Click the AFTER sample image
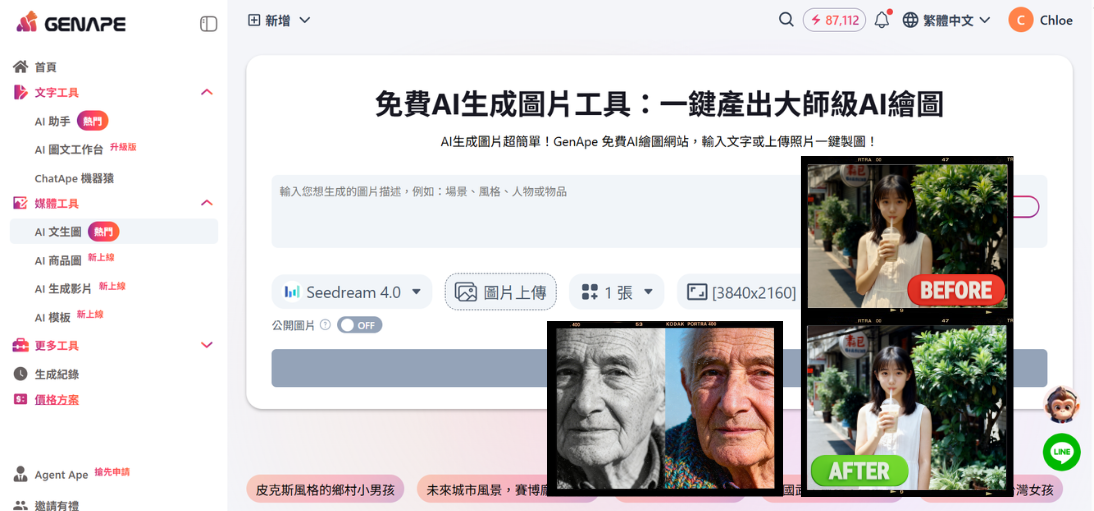The width and height of the screenshot is (1094, 511). [907, 410]
